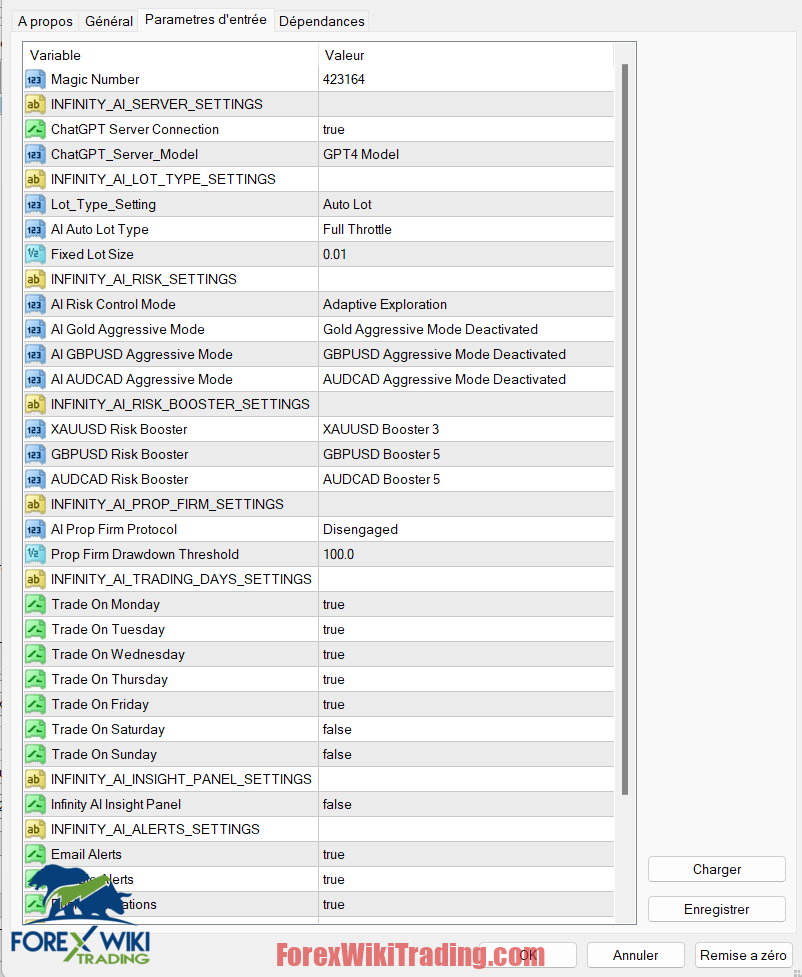The width and height of the screenshot is (802, 977).
Task: Click the icon beside AI Prop Firm Protocol
Action: point(35,530)
